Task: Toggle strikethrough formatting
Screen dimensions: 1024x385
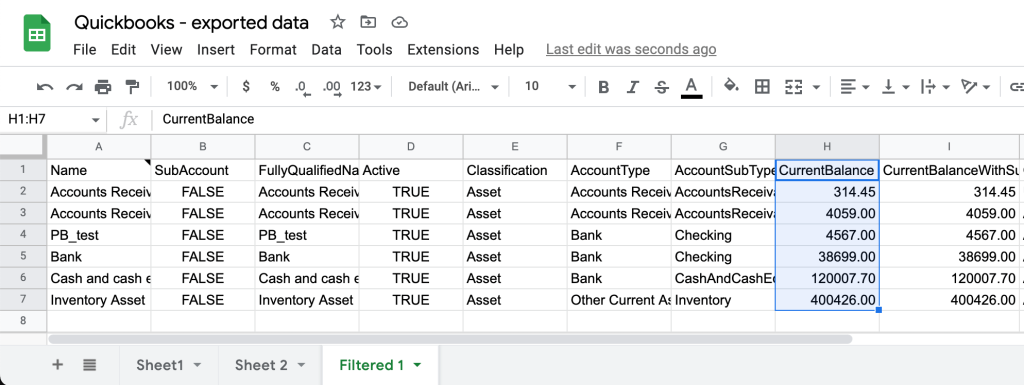Action: [662, 87]
